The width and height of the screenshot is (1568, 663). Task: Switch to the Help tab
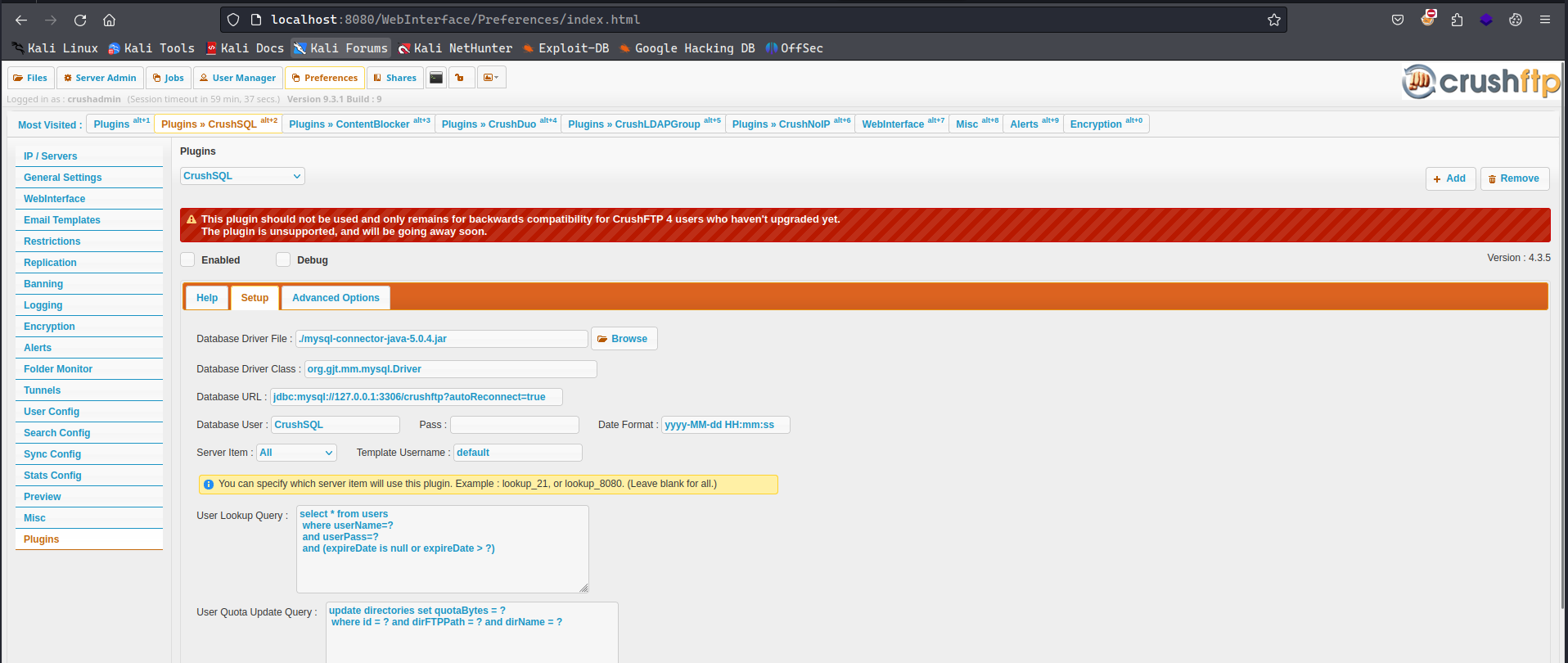coord(207,298)
